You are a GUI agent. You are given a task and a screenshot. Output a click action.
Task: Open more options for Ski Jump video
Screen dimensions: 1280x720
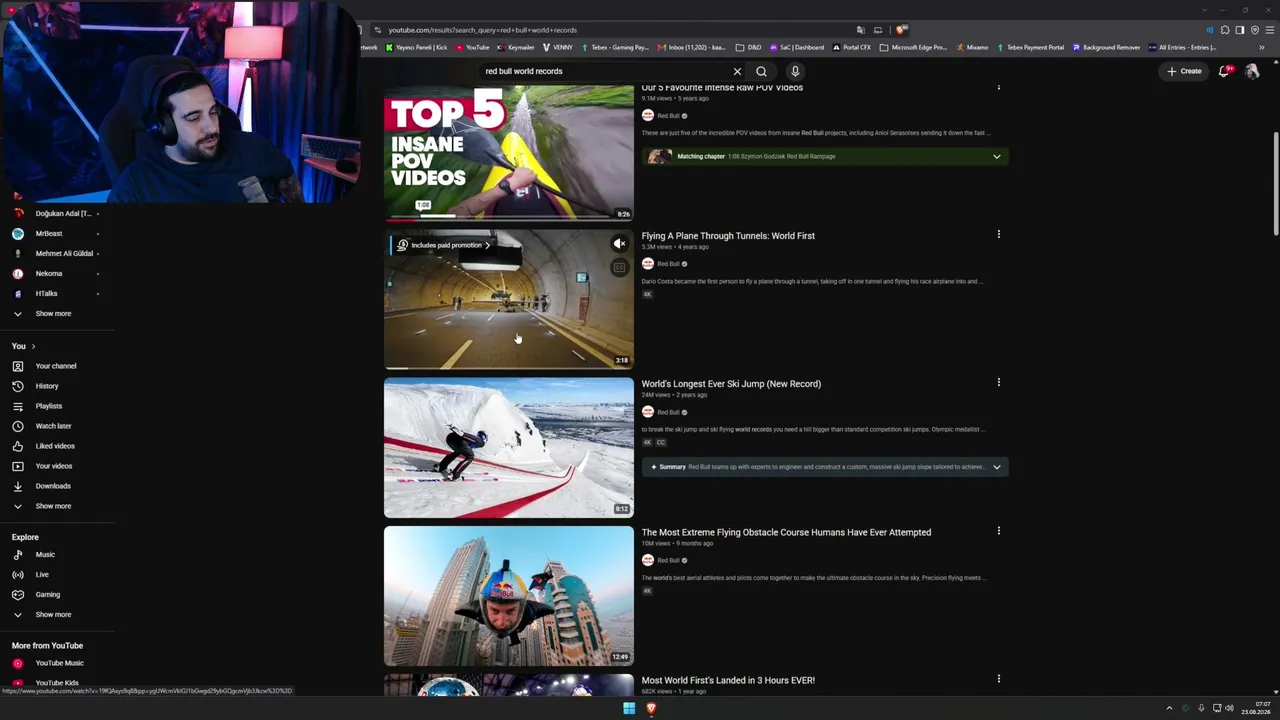(998, 383)
